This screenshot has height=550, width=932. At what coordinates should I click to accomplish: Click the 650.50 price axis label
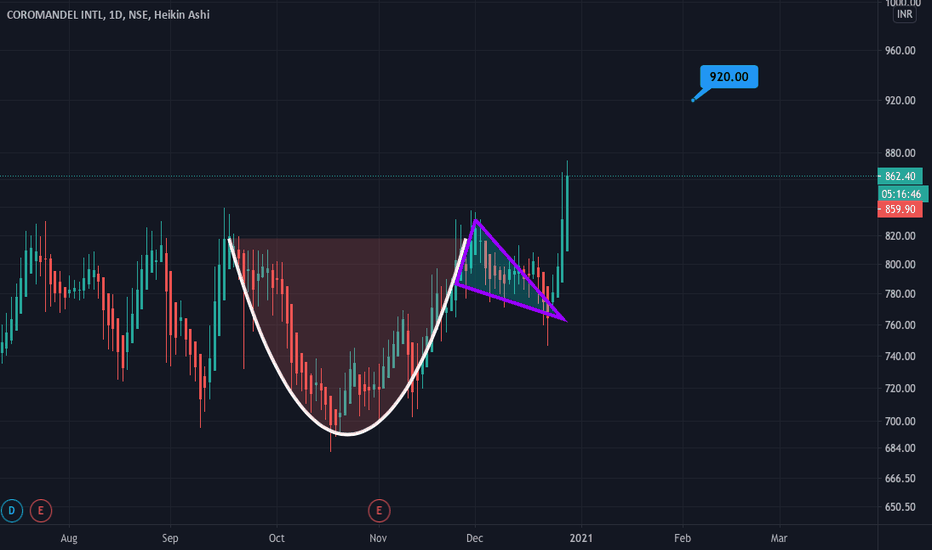(900, 507)
